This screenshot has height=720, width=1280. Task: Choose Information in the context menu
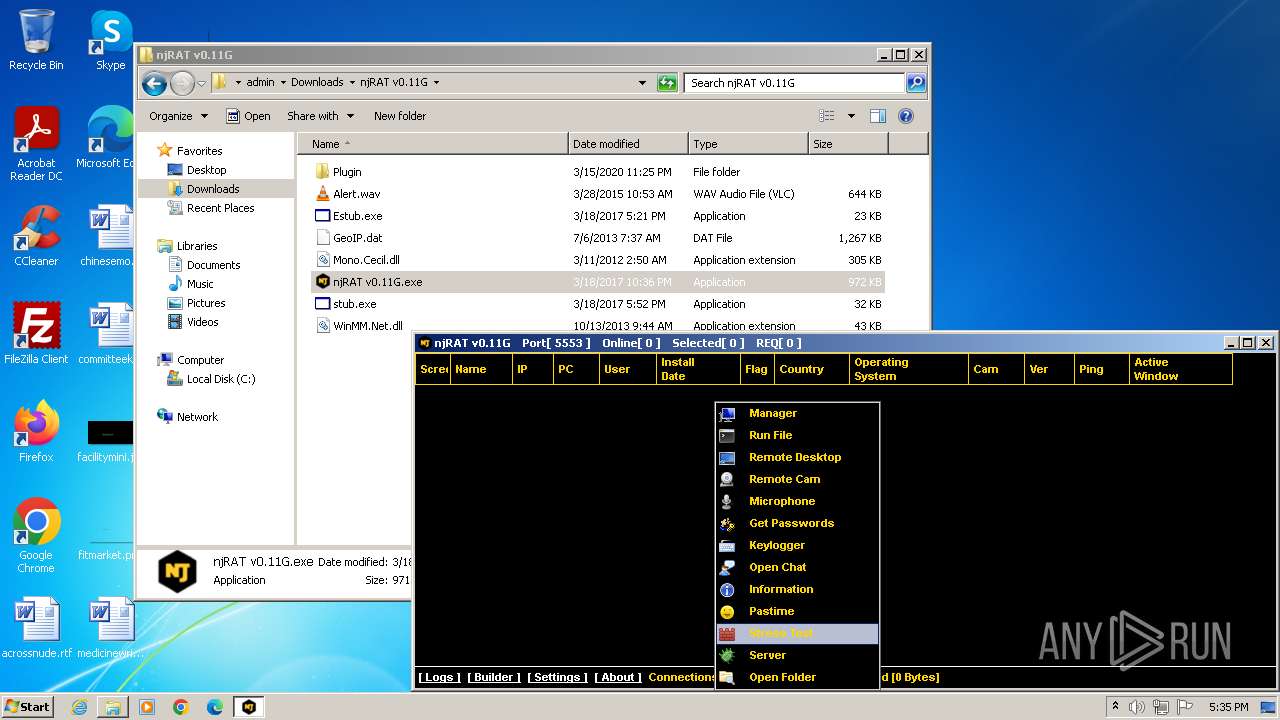point(797,589)
